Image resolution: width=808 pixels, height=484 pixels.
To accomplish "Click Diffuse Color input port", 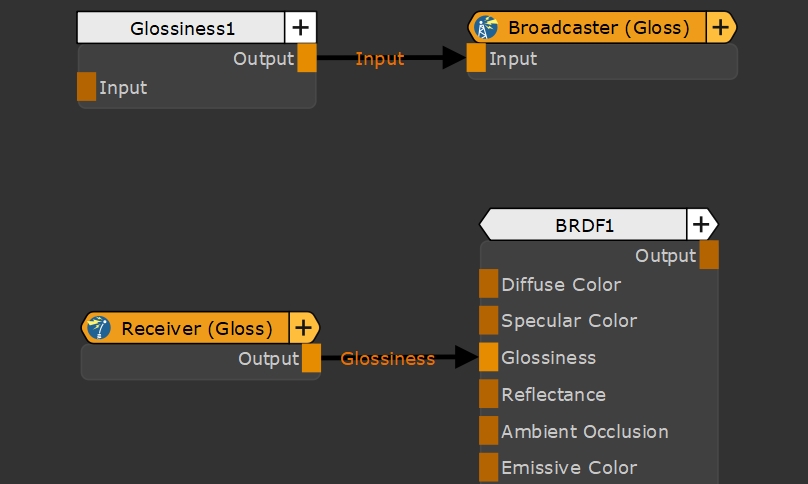I will click(488, 284).
